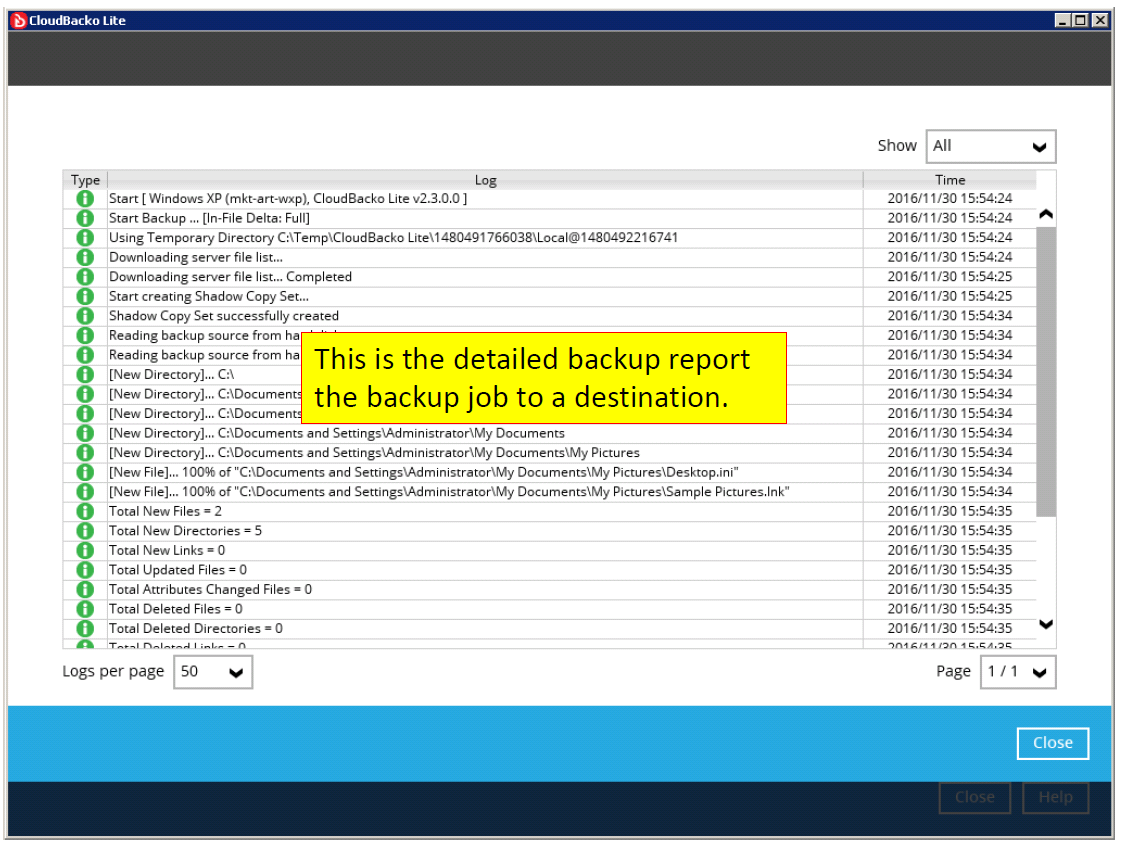
Task: Click info icon beside 'My Documents' new directory row
Action: pos(85,433)
